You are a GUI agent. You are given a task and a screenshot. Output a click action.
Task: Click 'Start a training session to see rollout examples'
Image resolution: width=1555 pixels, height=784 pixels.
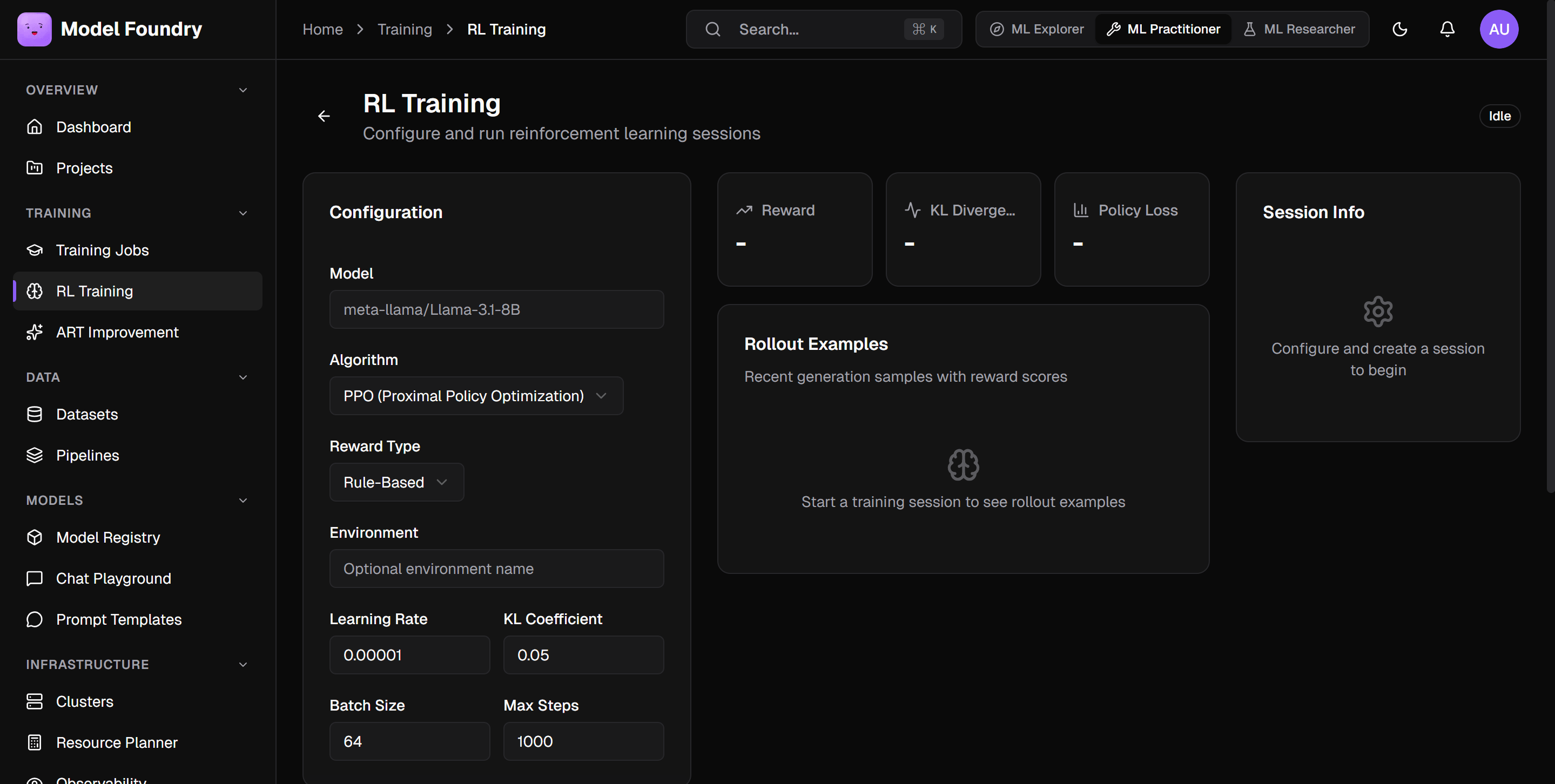tap(964, 502)
